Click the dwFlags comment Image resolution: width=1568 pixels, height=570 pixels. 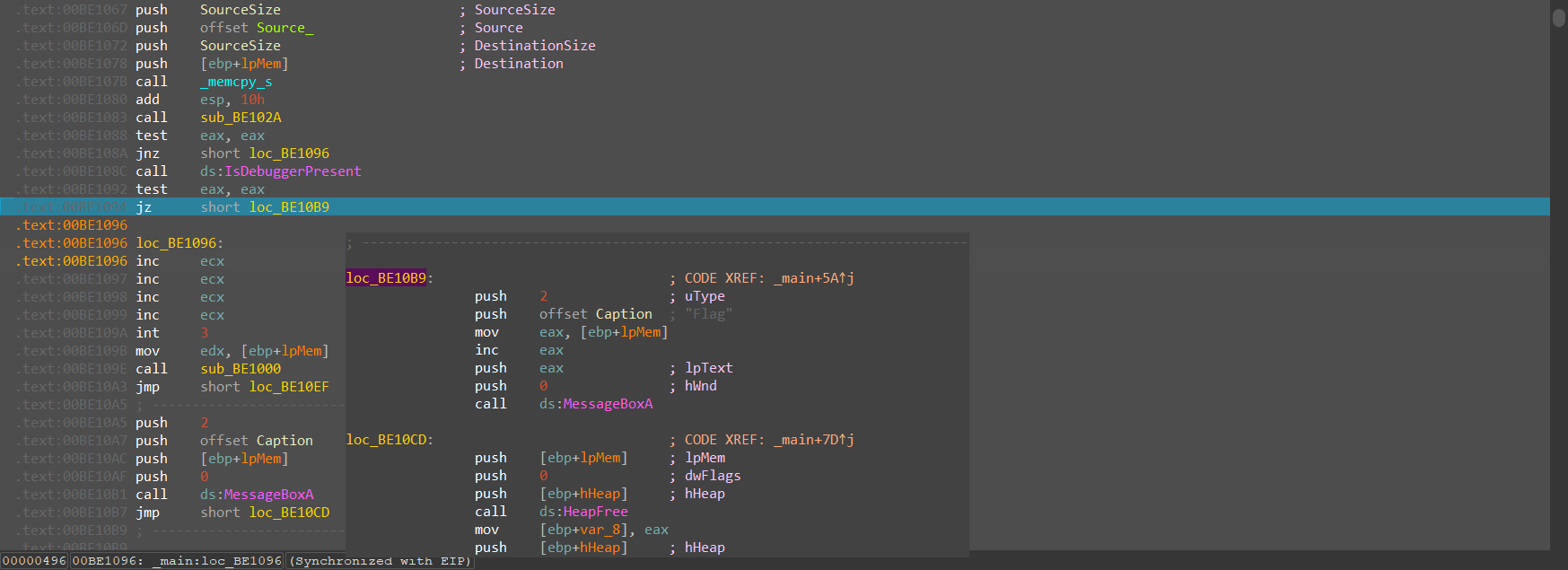point(713,476)
